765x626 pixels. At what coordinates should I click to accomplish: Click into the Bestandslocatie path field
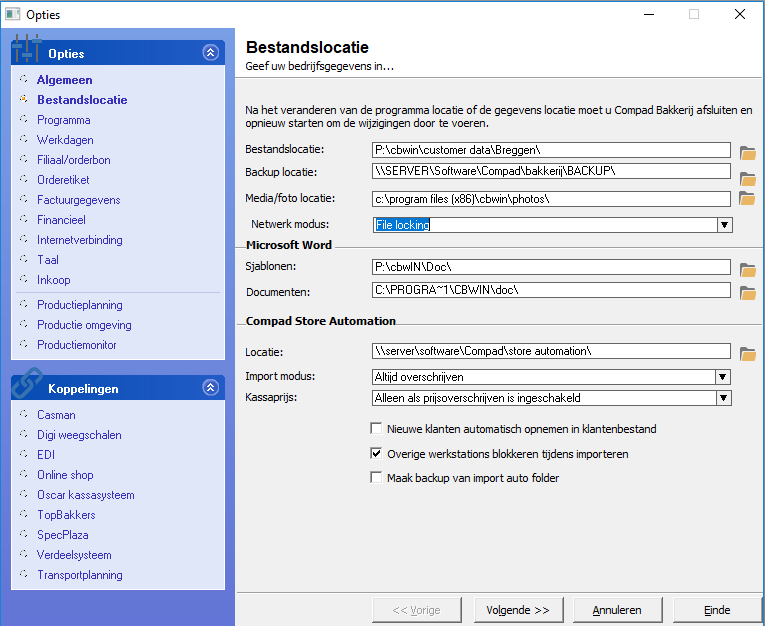tap(551, 150)
